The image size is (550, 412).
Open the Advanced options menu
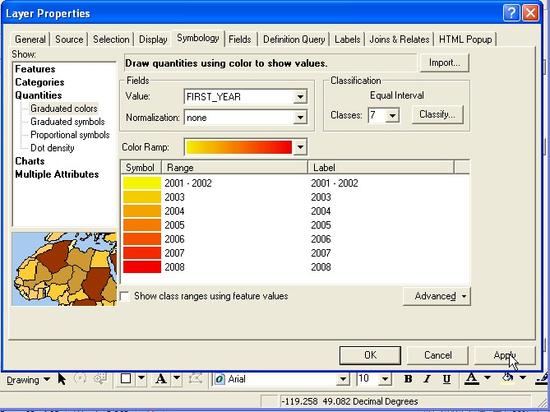pos(437,296)
